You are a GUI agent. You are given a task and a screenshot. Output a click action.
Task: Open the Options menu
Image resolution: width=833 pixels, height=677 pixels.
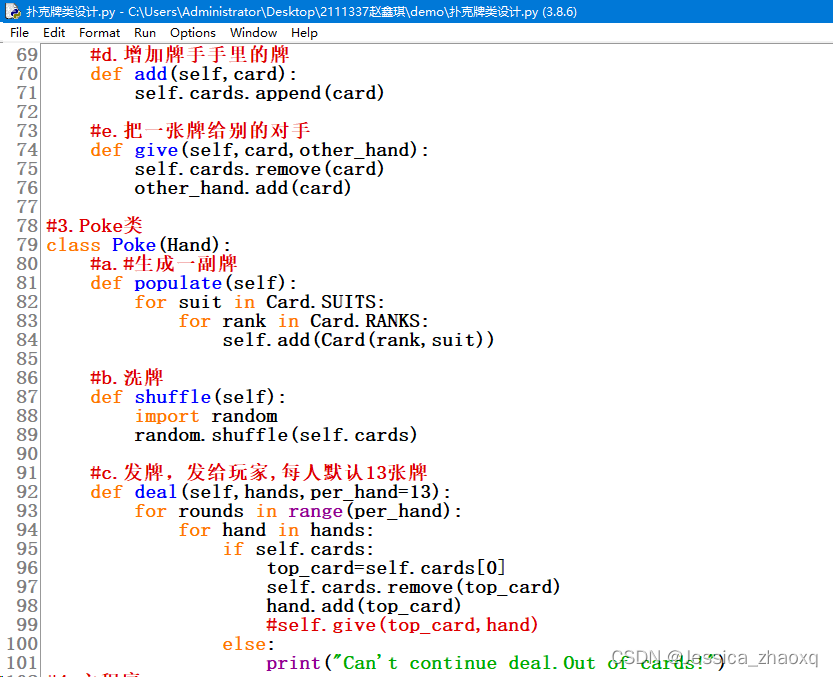[x=192, y=32]
